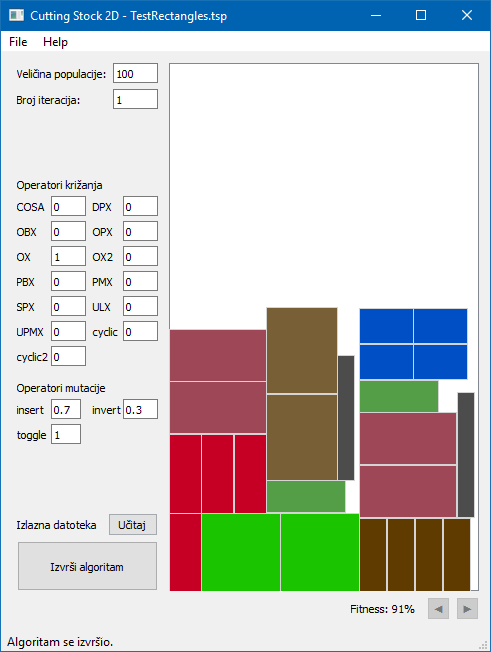The image size is (491, 652).
Task: Show the next solution with right arrow
Action: [x=467, y=609]
